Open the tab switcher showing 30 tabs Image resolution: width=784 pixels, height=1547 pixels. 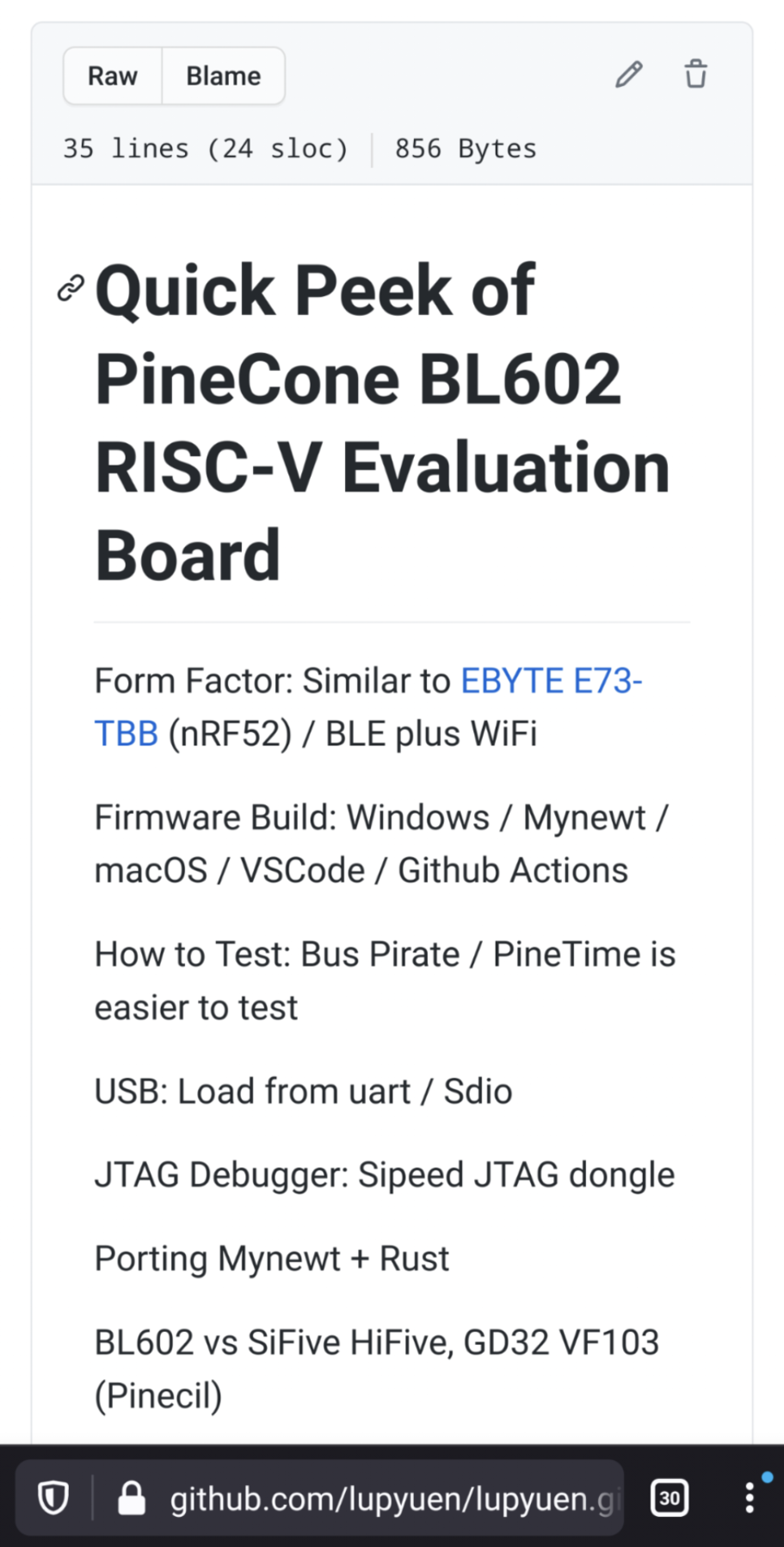[x=670, y=1499]
